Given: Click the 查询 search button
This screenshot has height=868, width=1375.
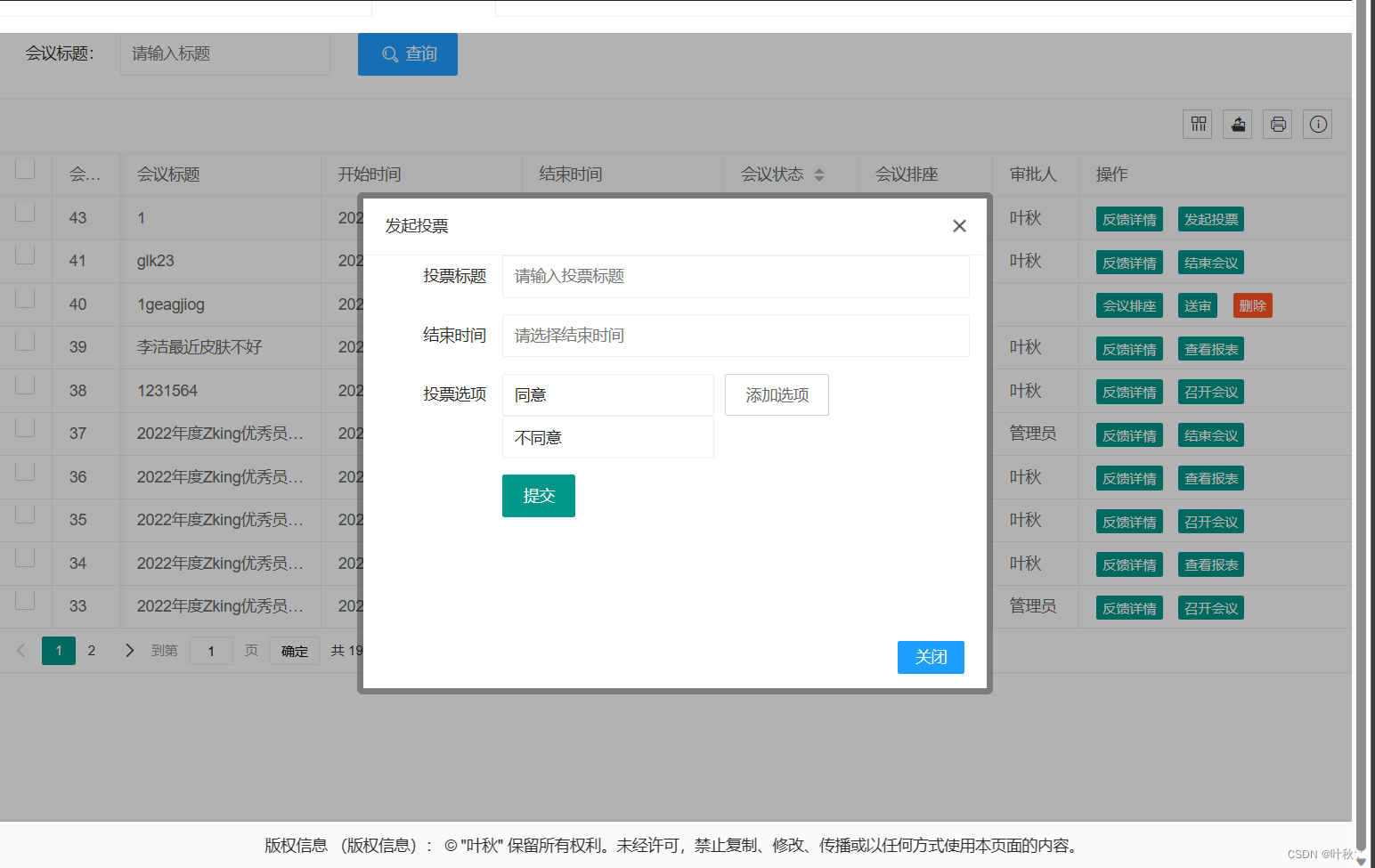Looking at the screenshot, I should click(408, 54).
